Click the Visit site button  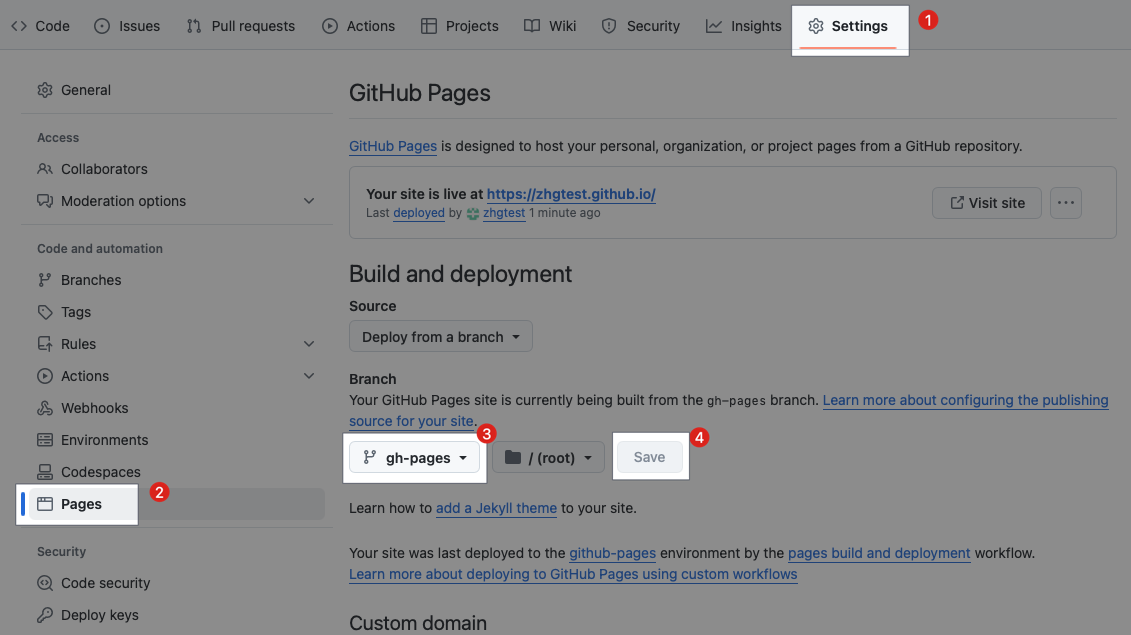[987, 203]
